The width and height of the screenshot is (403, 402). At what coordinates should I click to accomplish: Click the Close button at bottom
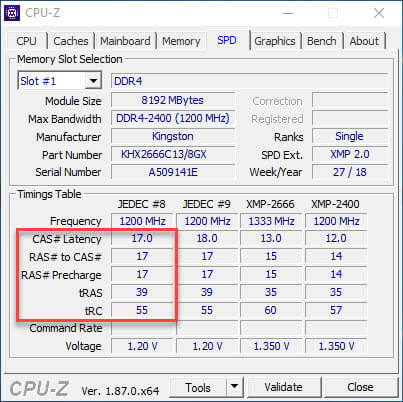360,387
